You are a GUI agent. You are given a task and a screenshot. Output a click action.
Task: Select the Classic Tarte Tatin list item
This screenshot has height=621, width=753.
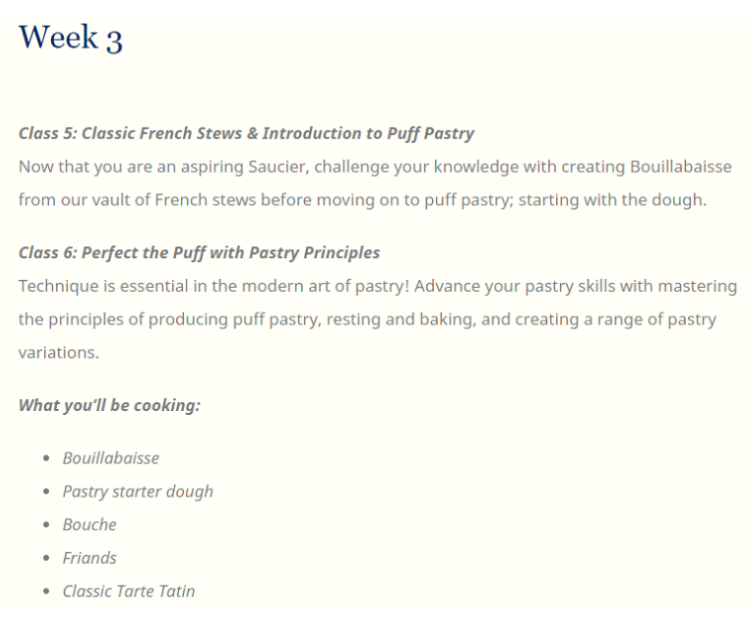[129, 591]
